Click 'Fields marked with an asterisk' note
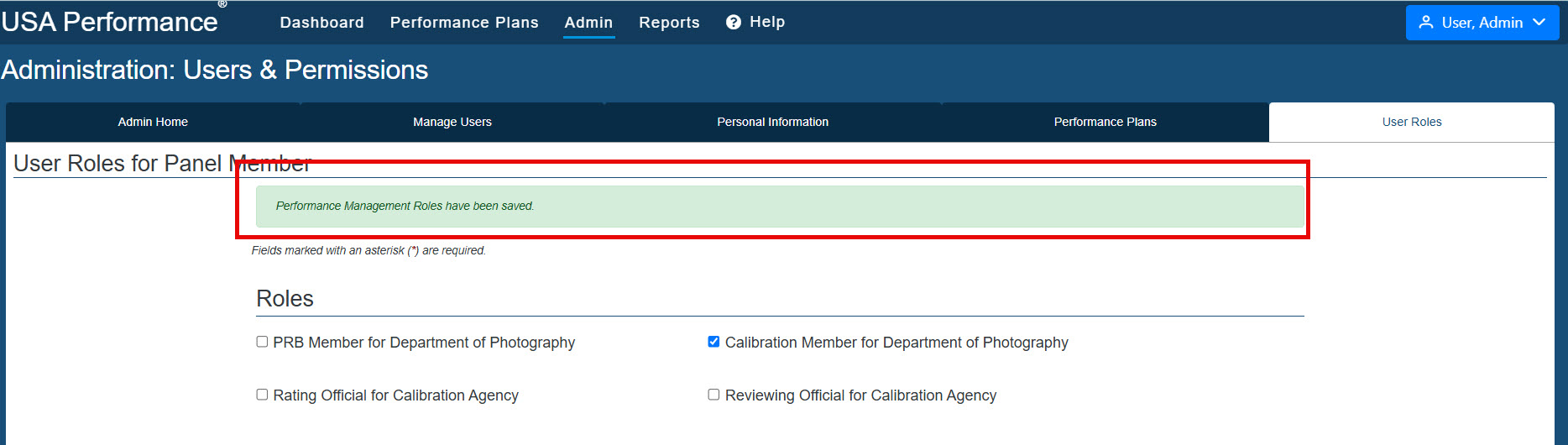Image resolution: width=1568 pixels, height=445 pixels. pos(368,250)
